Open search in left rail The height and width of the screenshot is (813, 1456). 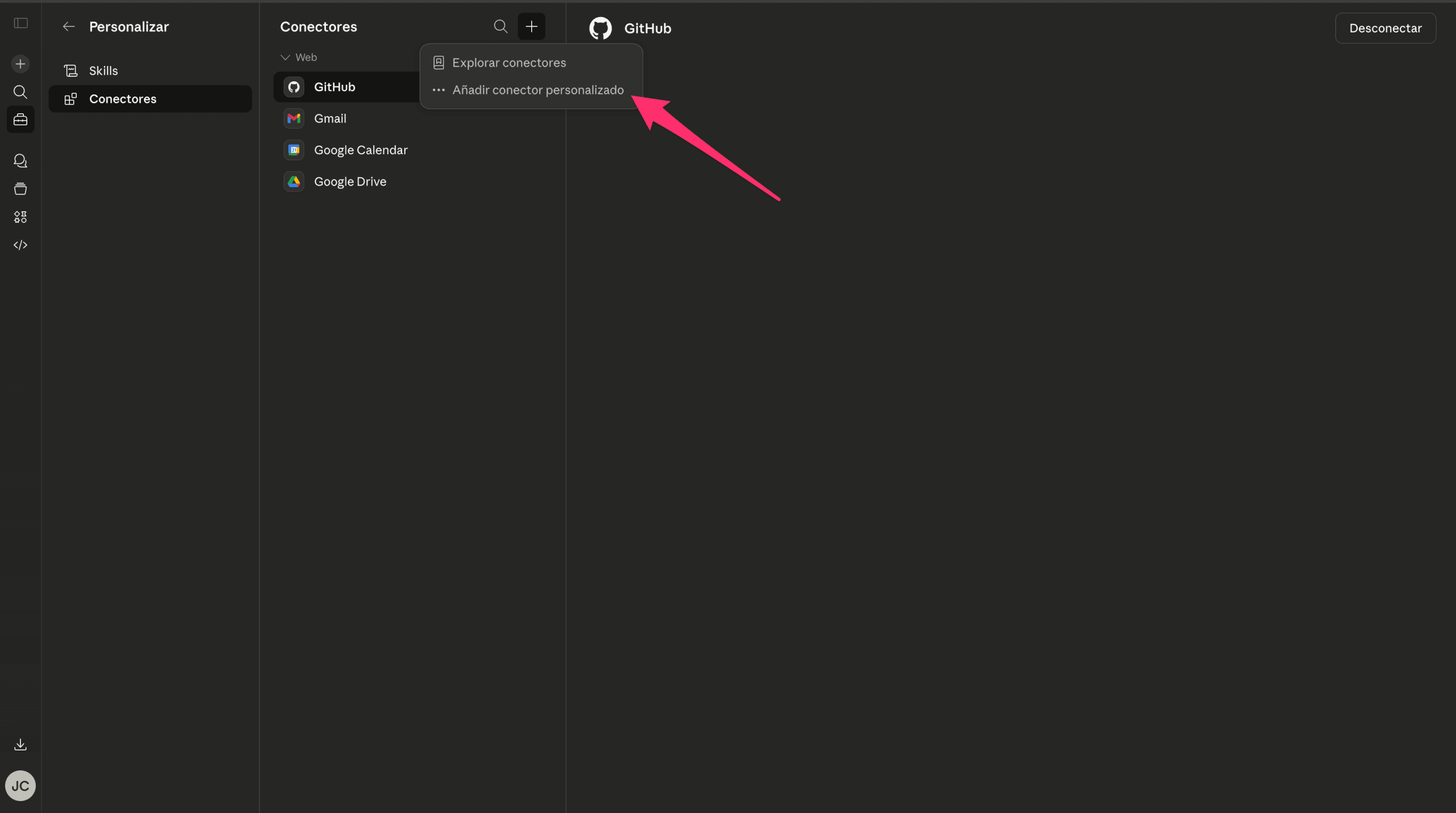point(20,92)
